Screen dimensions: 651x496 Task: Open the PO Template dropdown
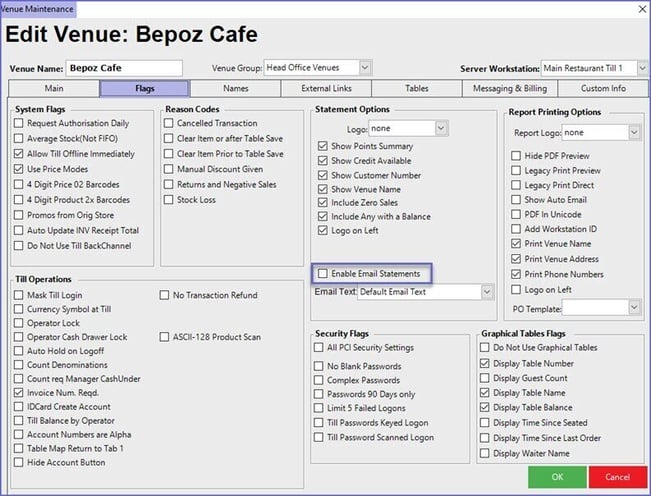[633, 307]
